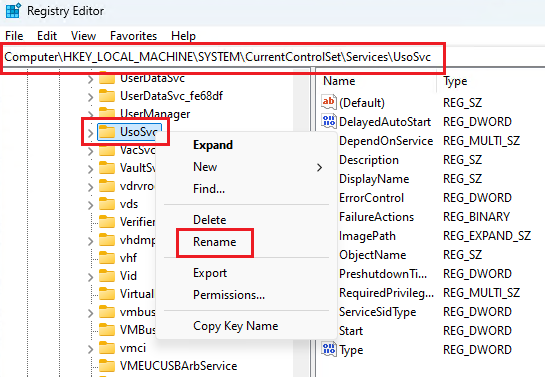545x377 pixels.
Task: Choose Copy Key Name from context menu
Action: [236, 326]
